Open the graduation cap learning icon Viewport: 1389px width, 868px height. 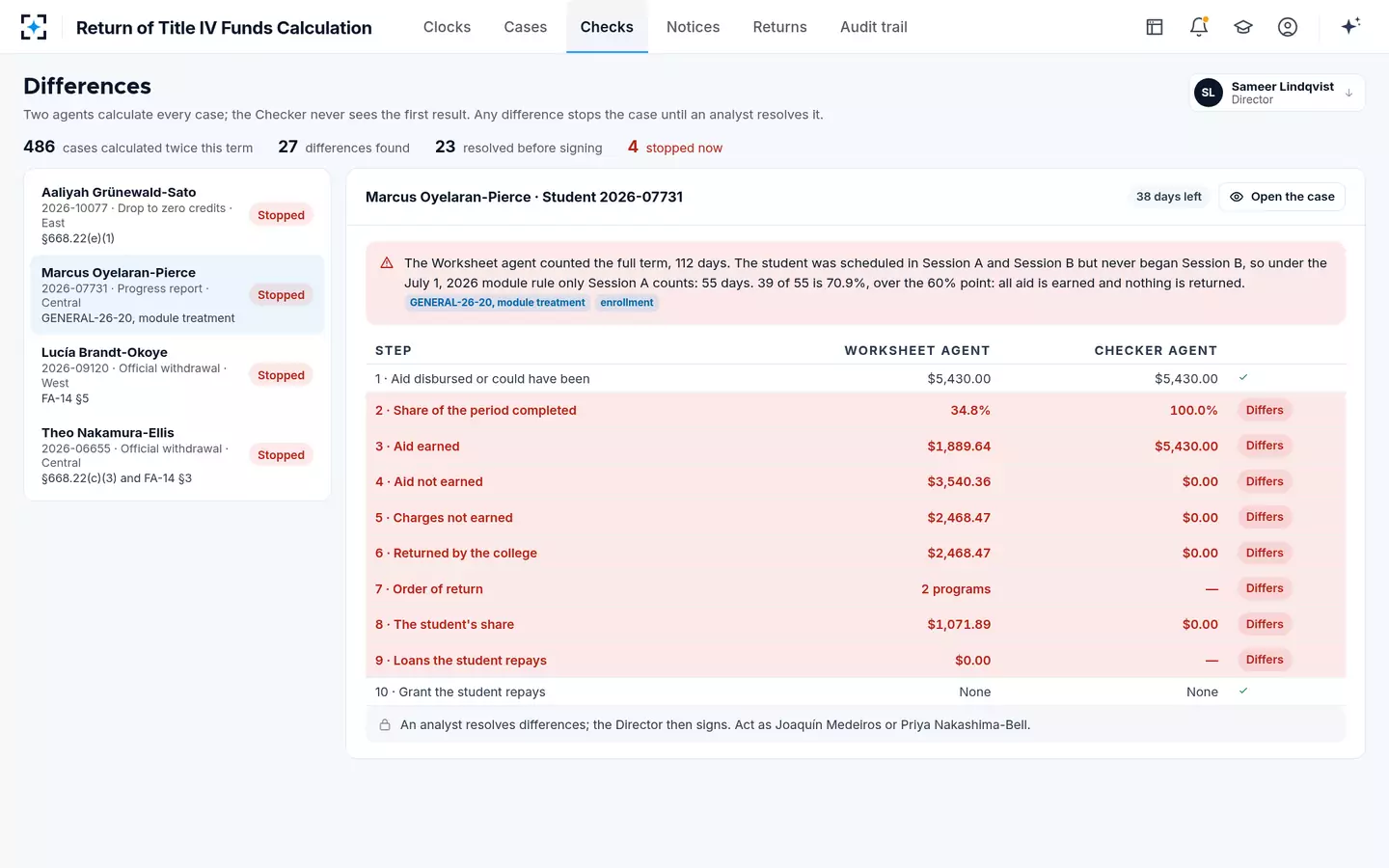pyautogui.click(x=1243, y=27)
